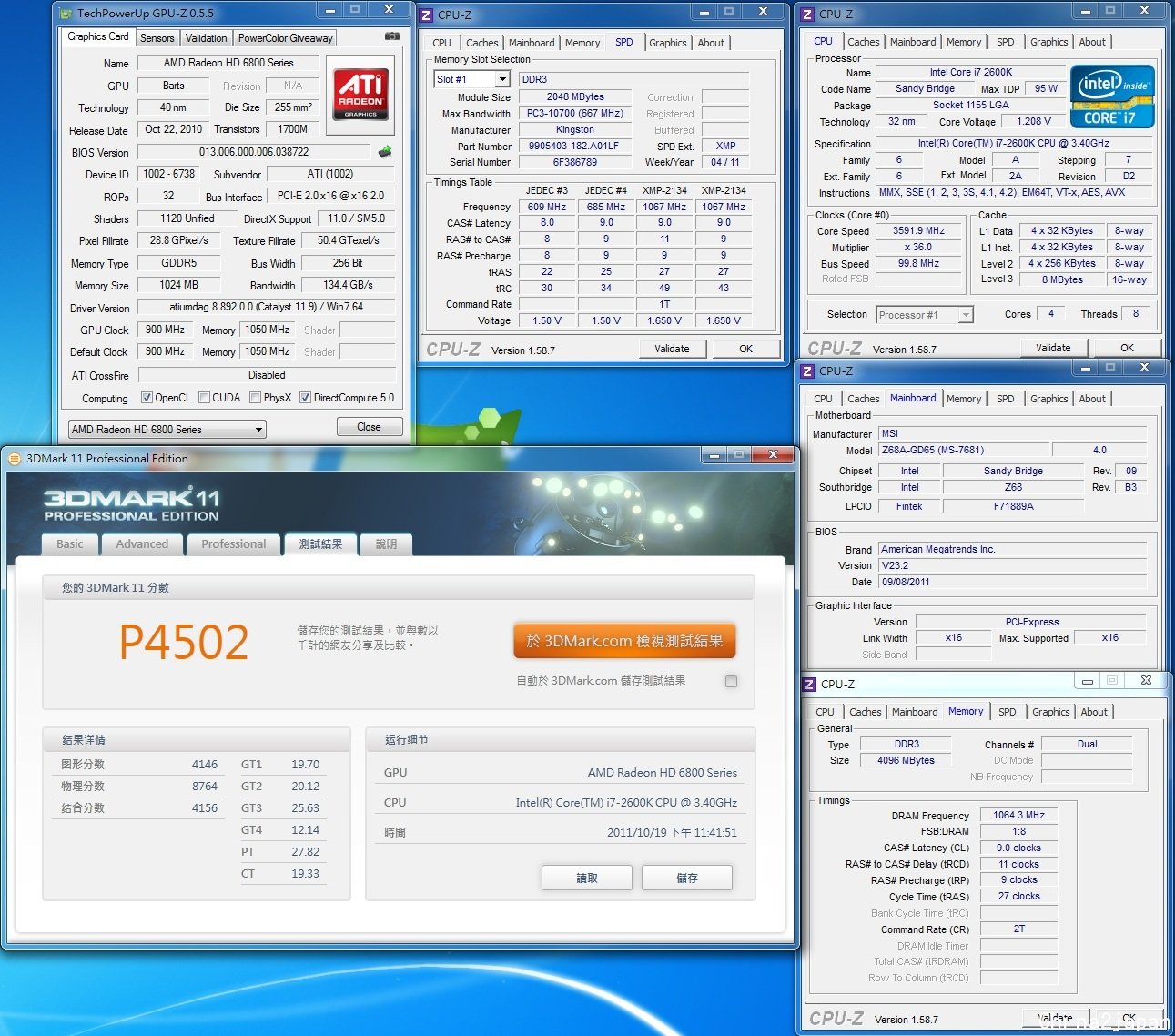Screen dimensions: 1175x1036
Task: Click the ATI Radeon logo in GPU-Z
Action: tap(361, 94)
